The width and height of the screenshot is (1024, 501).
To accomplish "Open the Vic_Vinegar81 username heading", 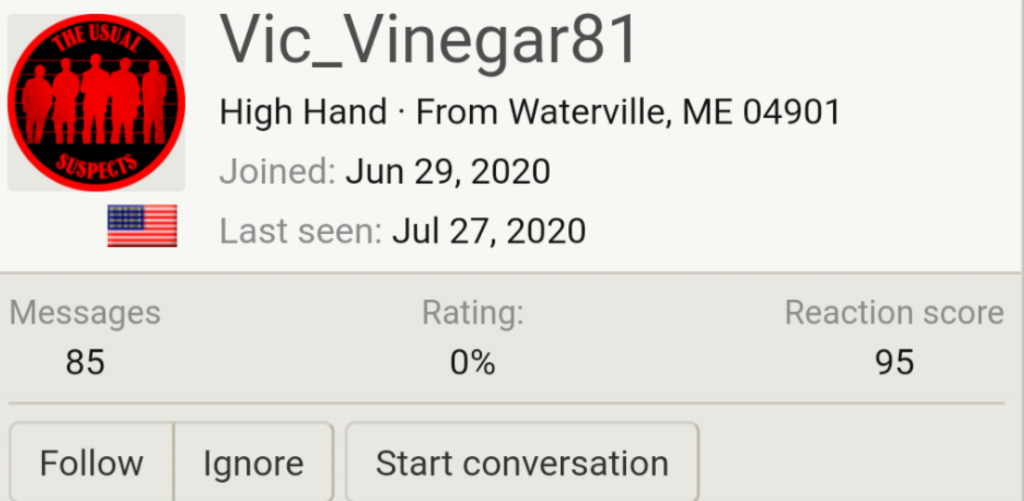I will pos(429,40).
